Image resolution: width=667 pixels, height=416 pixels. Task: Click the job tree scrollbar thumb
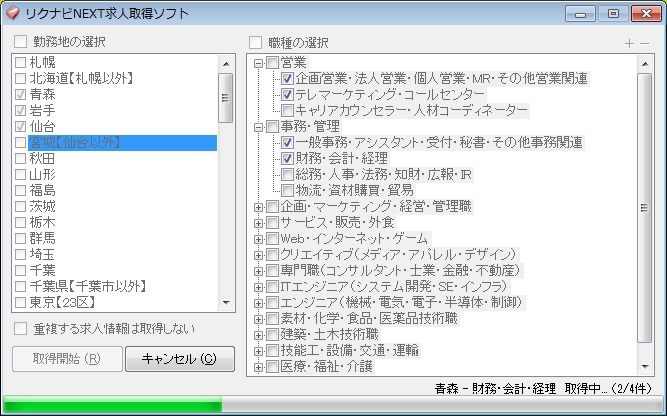(x=645, y=208)
